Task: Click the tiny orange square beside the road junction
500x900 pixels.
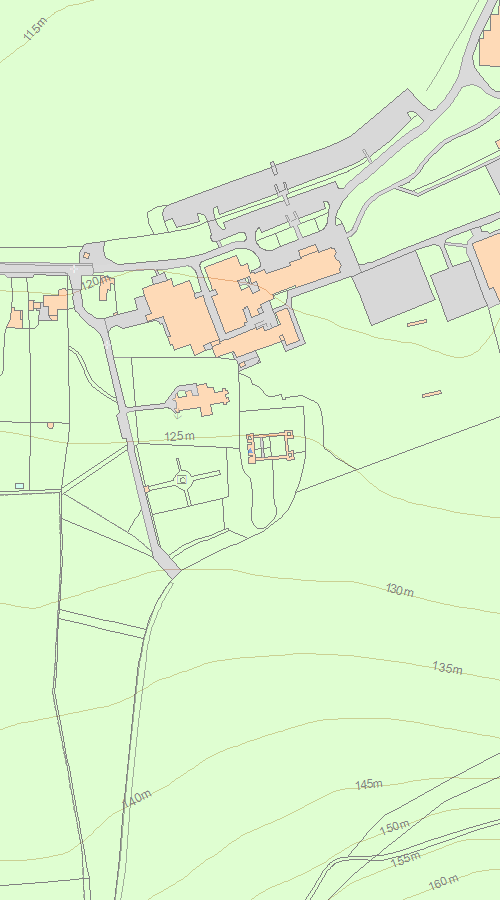Action: pyautogui.click(x=86, y=255)
